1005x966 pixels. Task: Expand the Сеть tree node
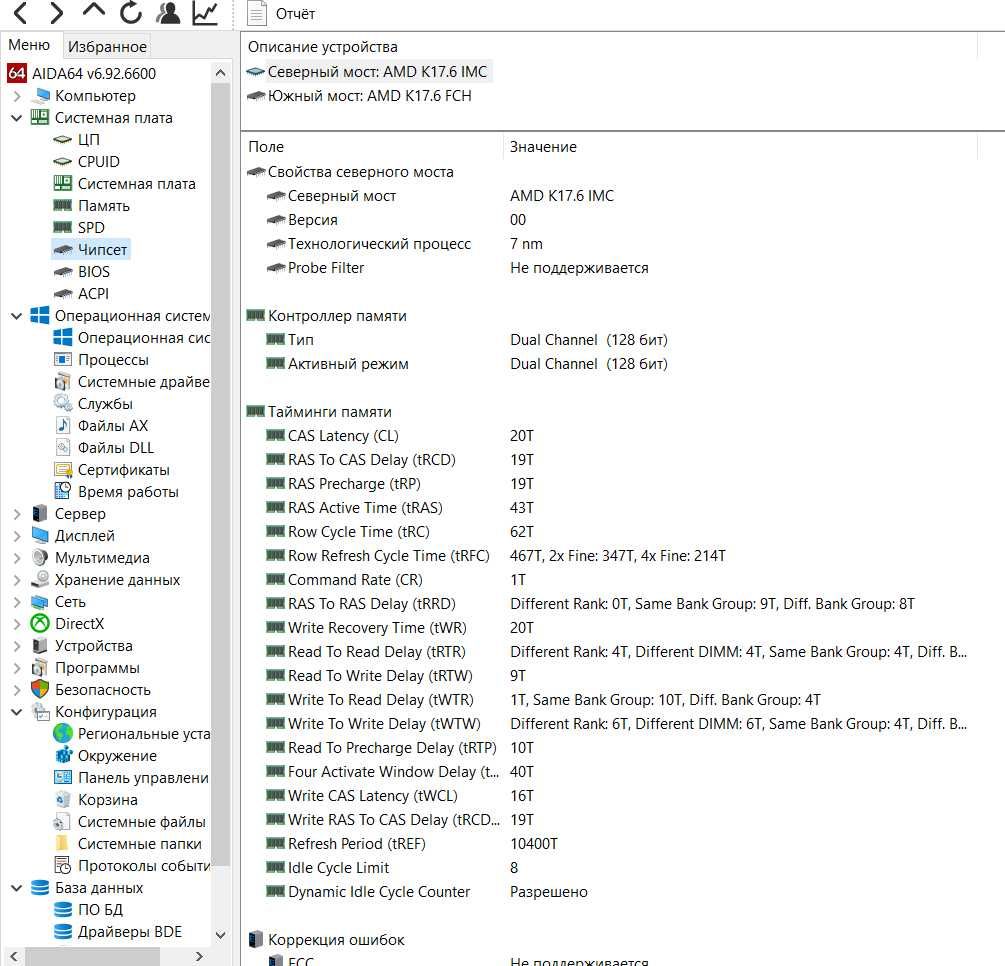(17, 602)
